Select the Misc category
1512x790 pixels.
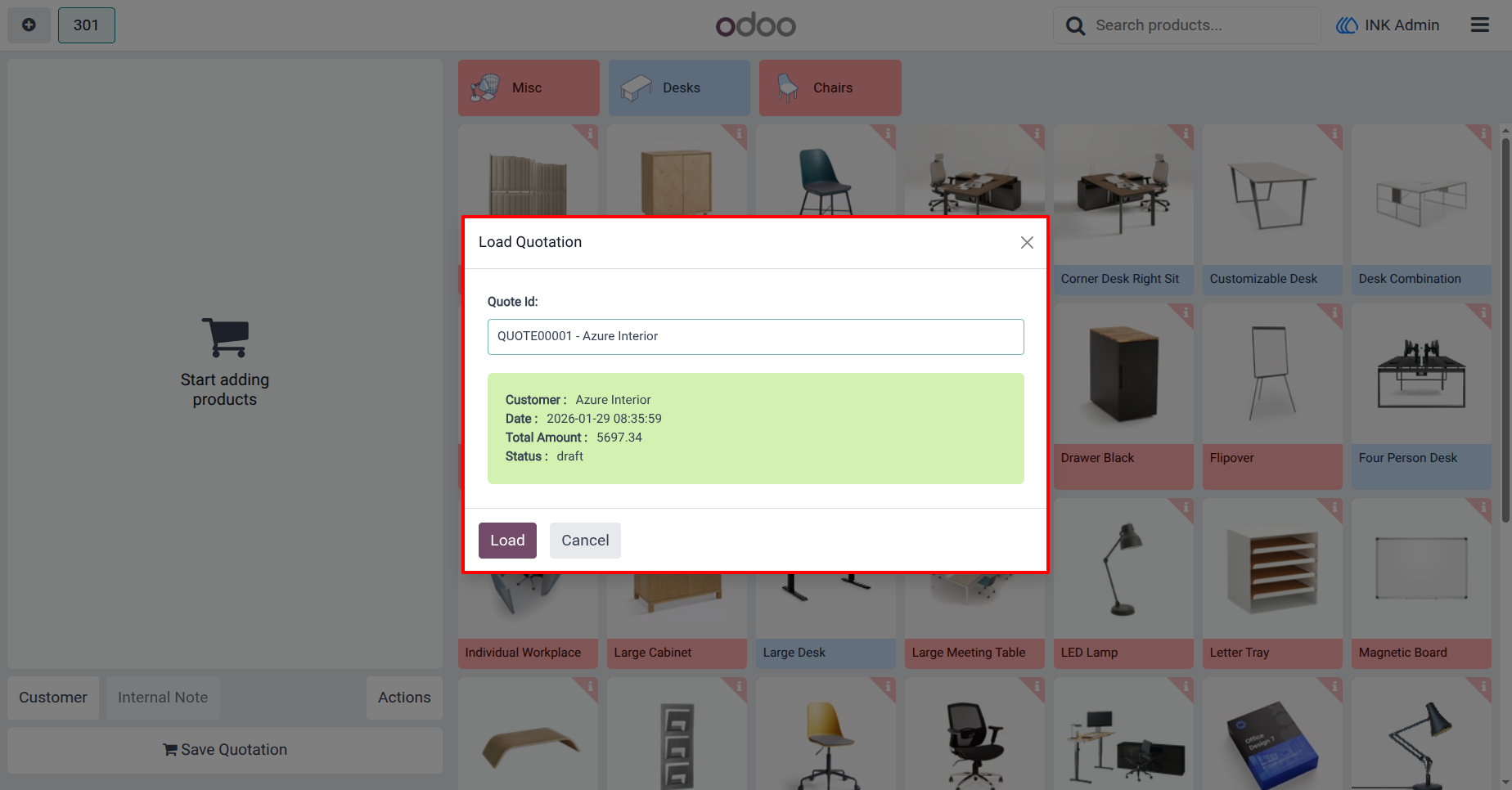529,88
